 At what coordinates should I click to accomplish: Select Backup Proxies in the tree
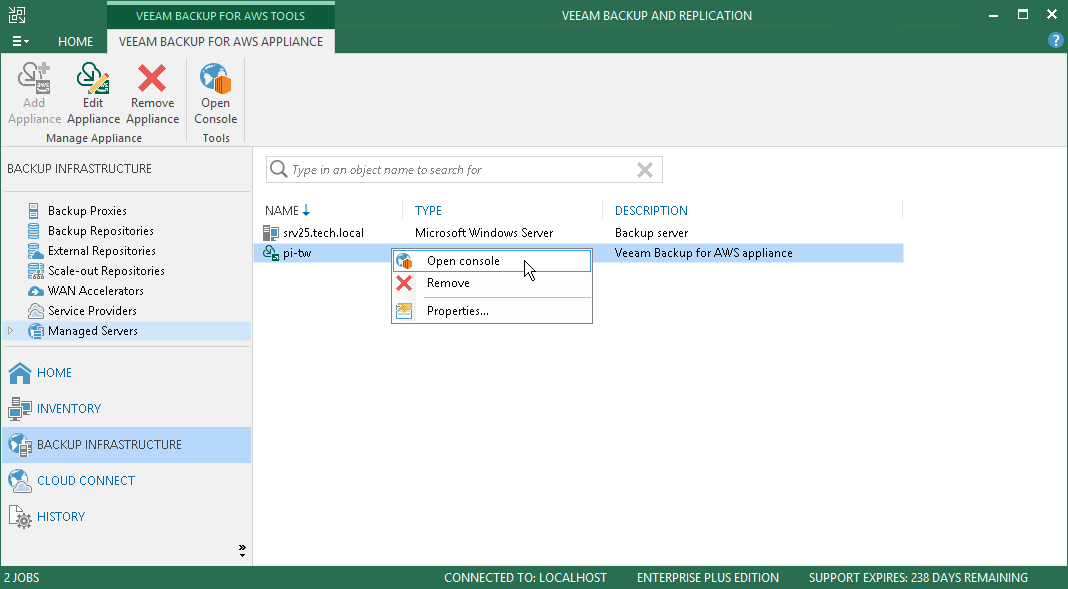(x=87, y=211)
